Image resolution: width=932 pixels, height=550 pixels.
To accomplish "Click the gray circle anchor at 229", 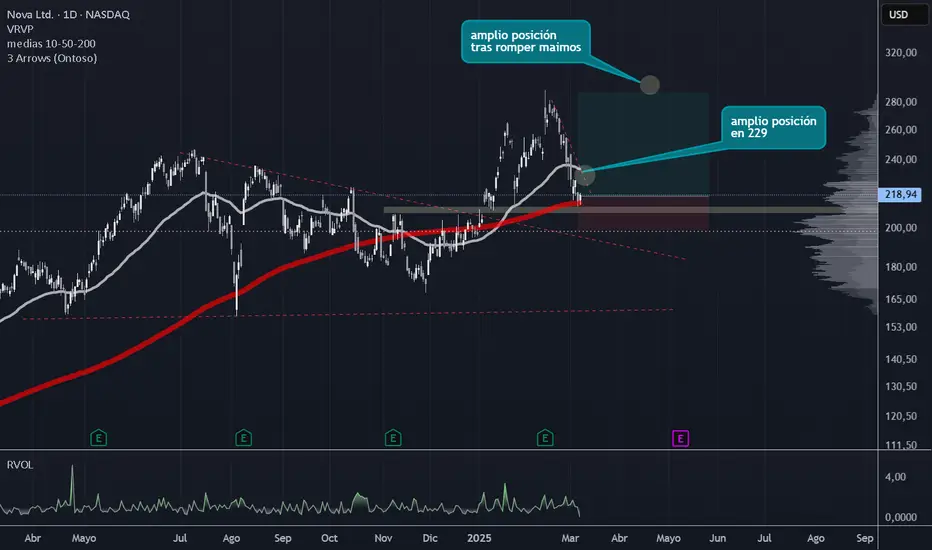I will click(x=585, y=175).
